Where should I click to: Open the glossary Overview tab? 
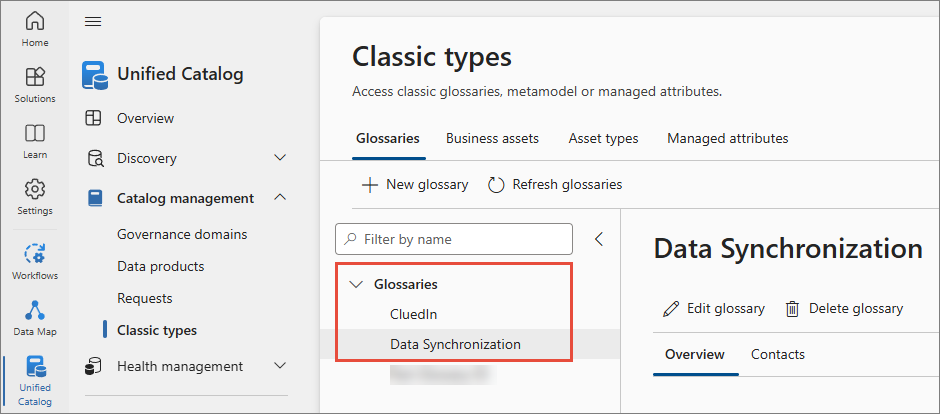pyautogui.click(x=695, y=354)
